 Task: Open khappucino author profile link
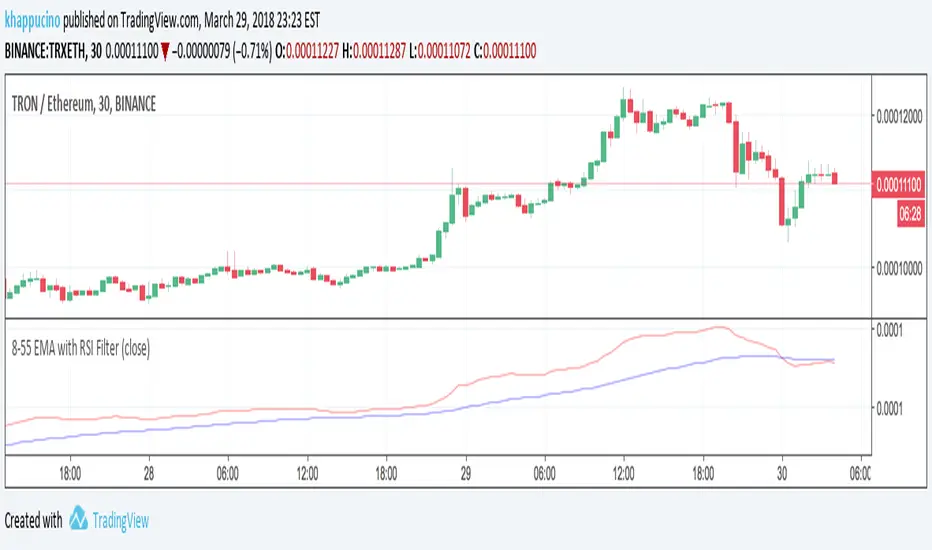[x=33, y=21]
